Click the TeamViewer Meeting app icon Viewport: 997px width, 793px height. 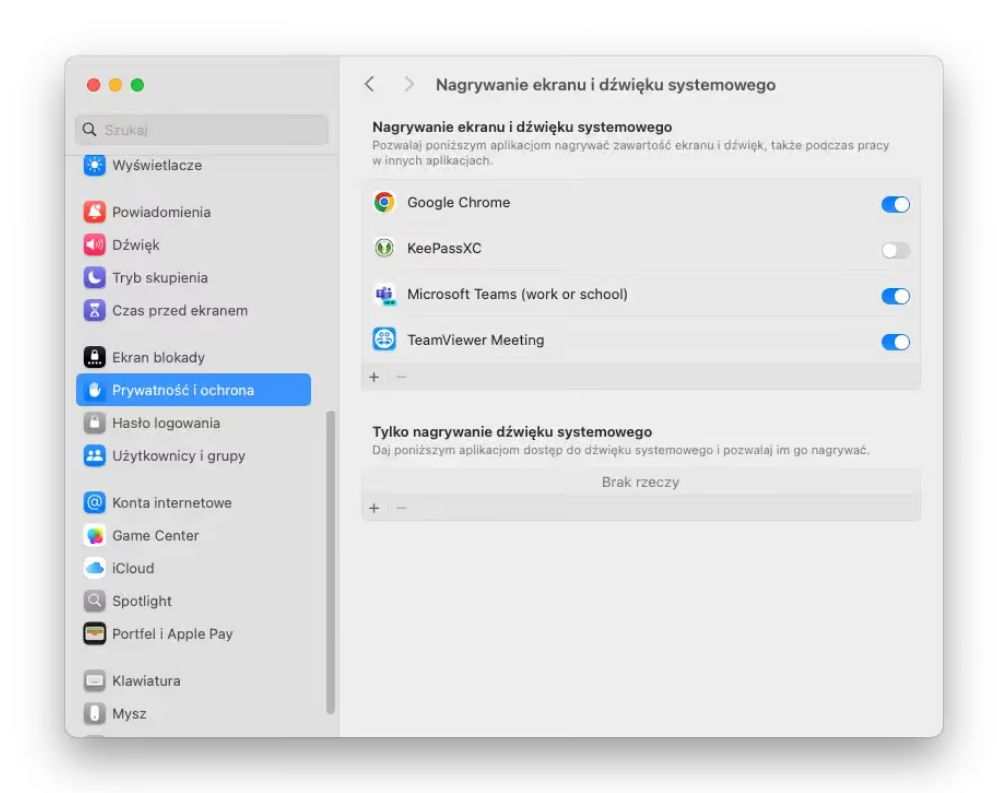coord(384,340)
